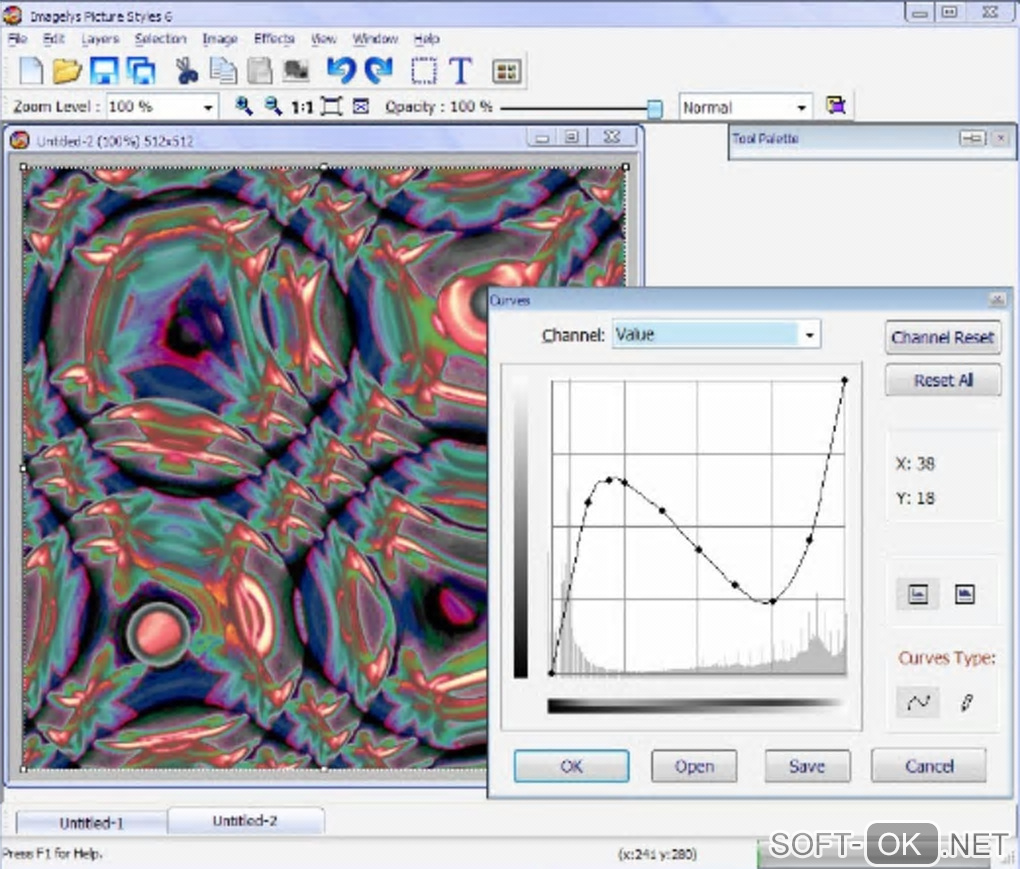
Task: Open the Layers menu
Action: coord(100,39)
